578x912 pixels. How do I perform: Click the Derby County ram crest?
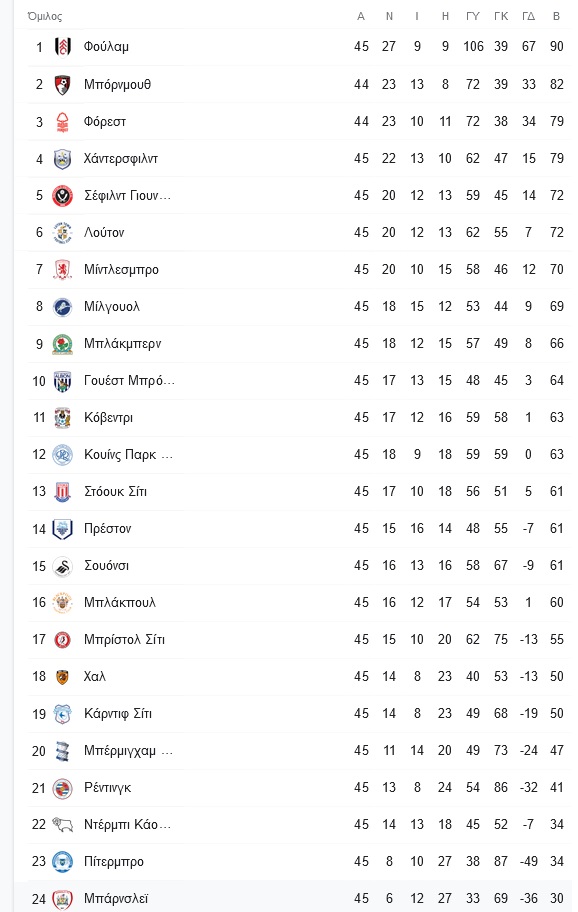(62, 824)
